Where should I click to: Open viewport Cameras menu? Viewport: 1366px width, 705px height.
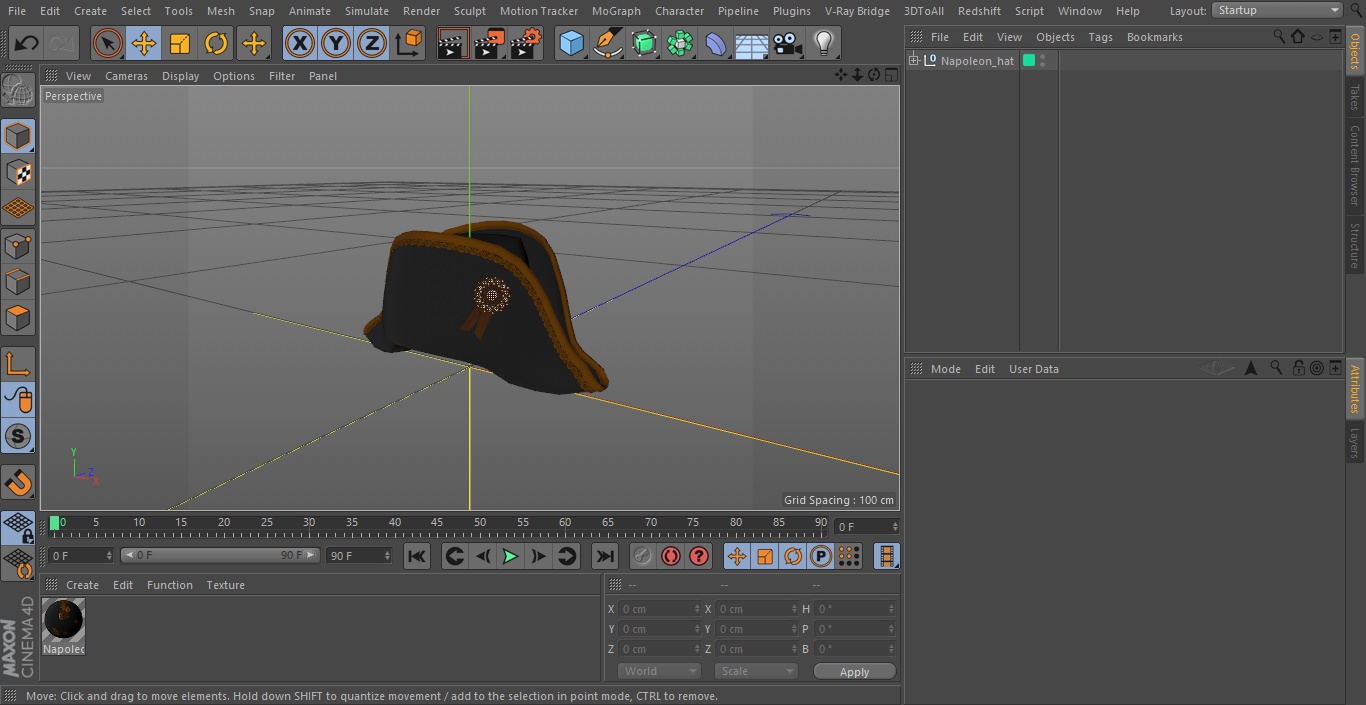126,76
